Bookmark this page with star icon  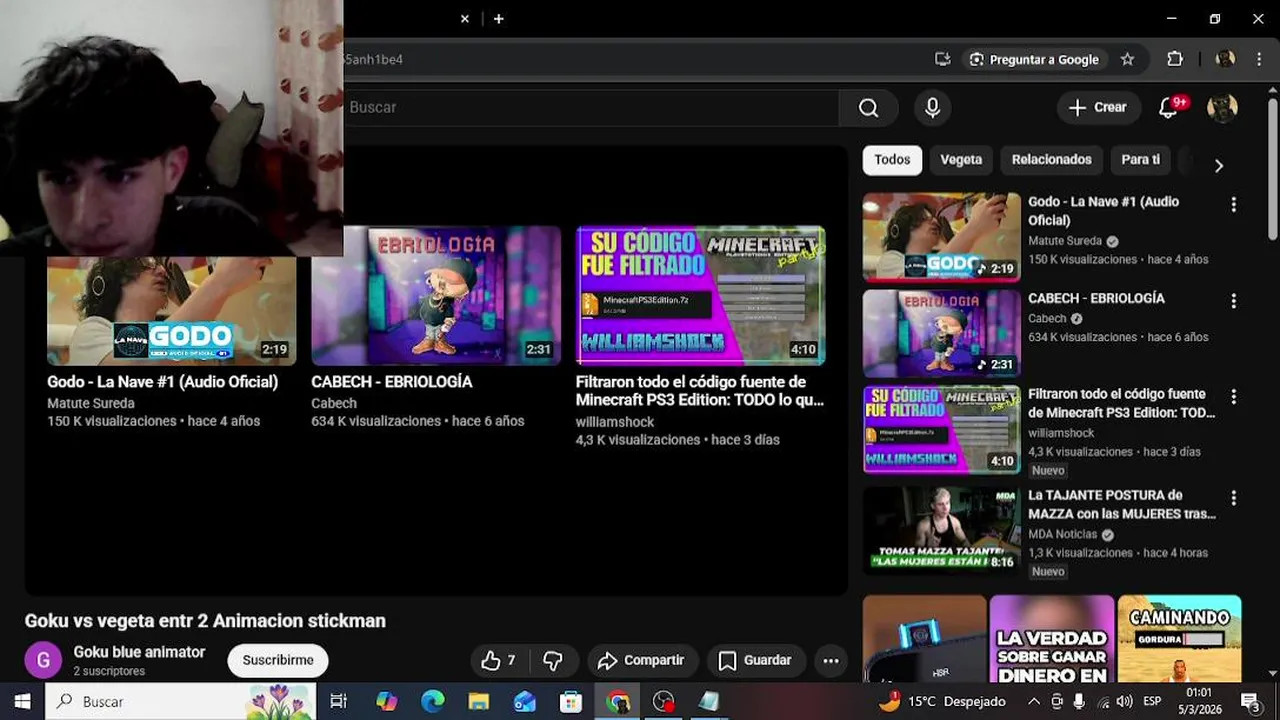click(1127, 60)
